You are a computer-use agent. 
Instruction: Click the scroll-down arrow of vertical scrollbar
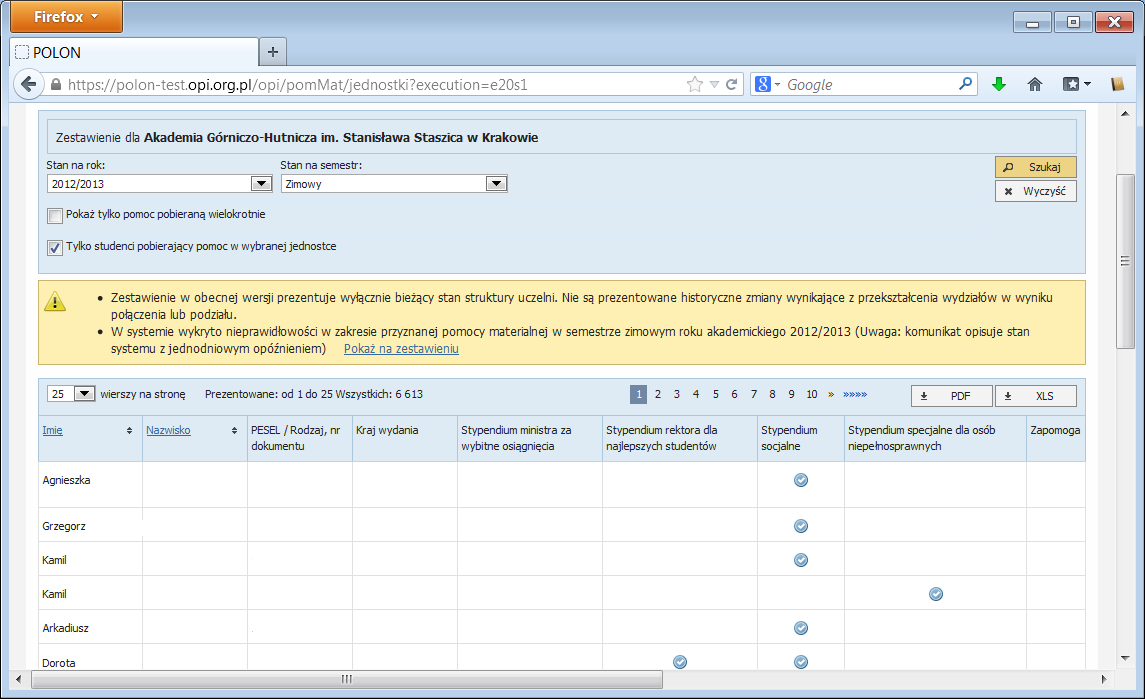click(x=1125, y=658)
